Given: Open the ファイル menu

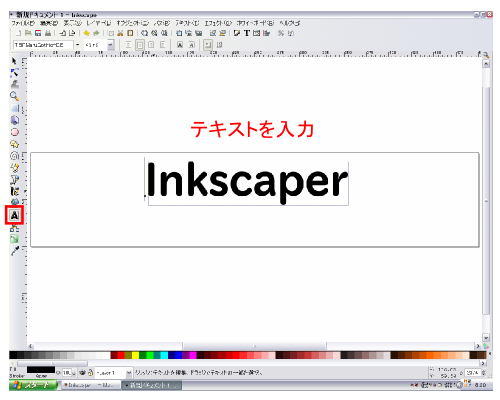Looking at the screenshot, I should [23, 23].
